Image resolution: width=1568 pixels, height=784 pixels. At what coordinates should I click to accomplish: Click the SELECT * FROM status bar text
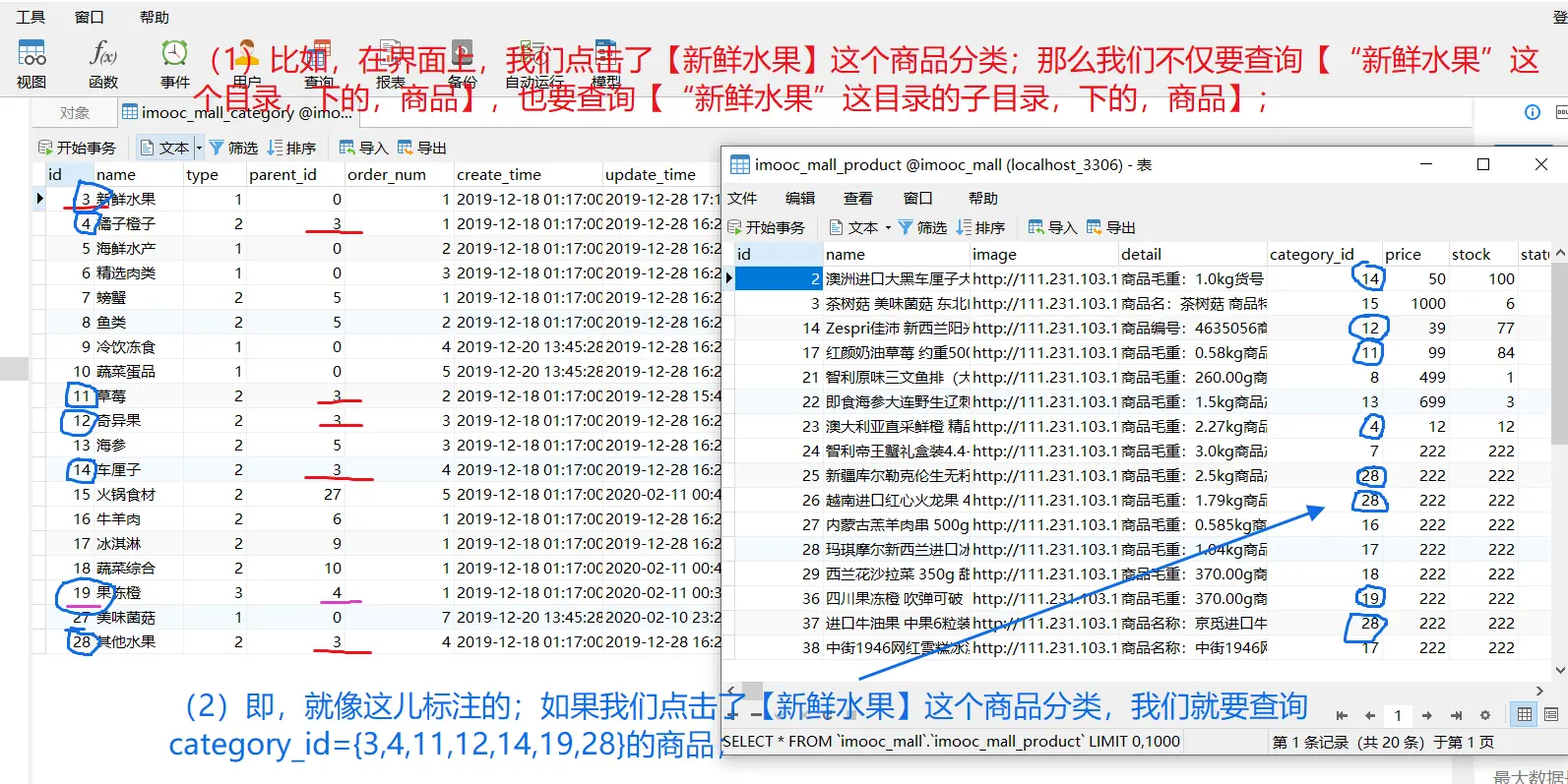[952, 741]
